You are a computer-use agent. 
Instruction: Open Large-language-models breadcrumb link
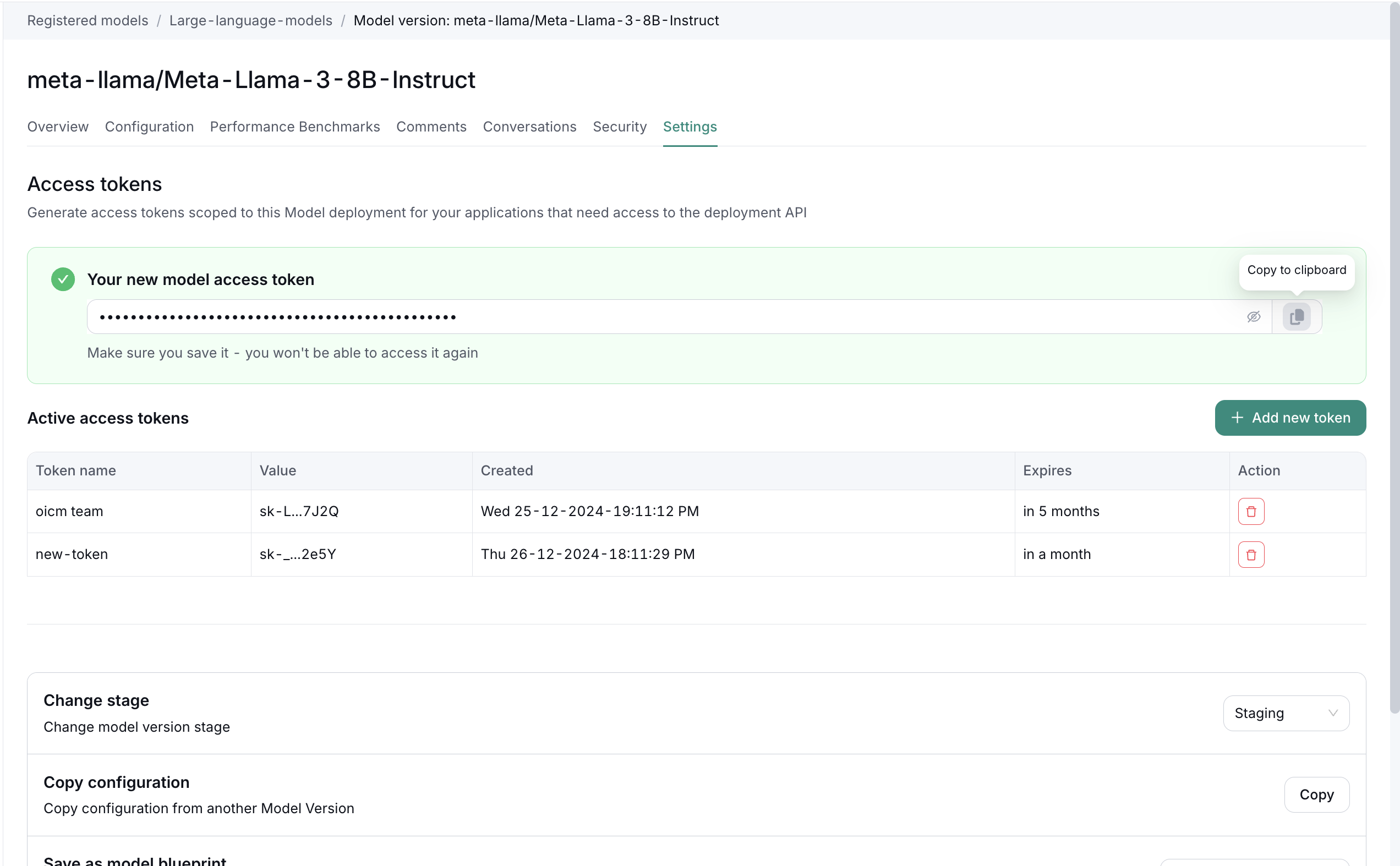coord(250,20)
